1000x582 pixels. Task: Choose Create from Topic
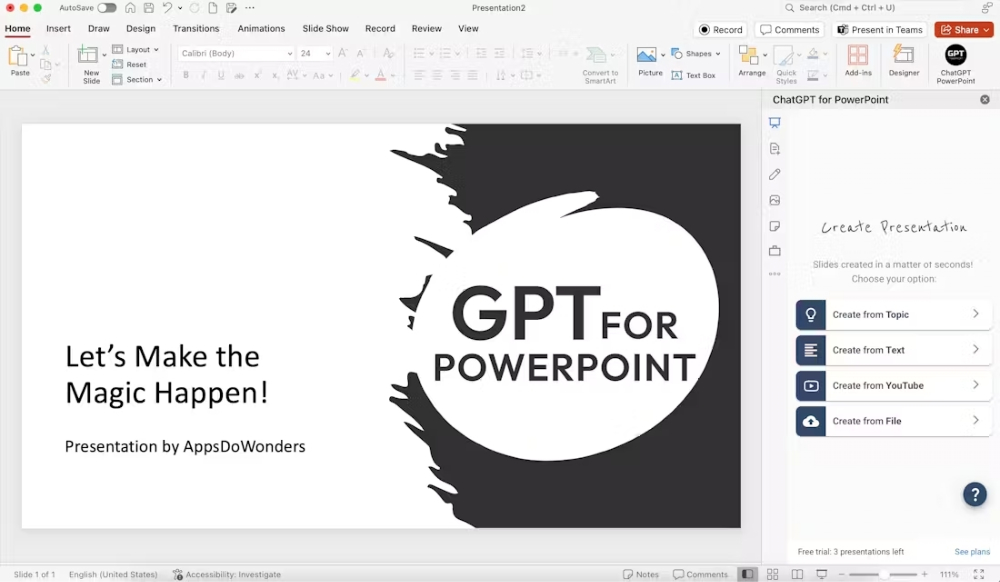(x=893, y=314)
